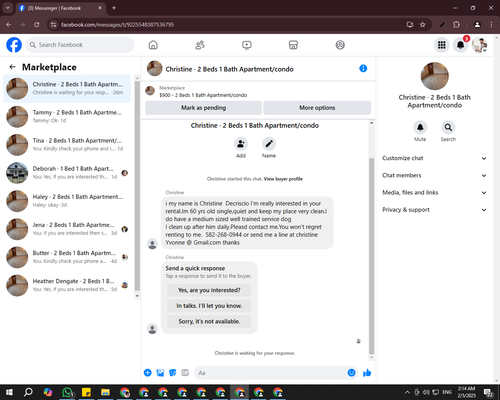Viewport: 500px width, 400px height.
Task: Mute this conversation from right panel
Action: pyautogui.click(x=420, y=127)
